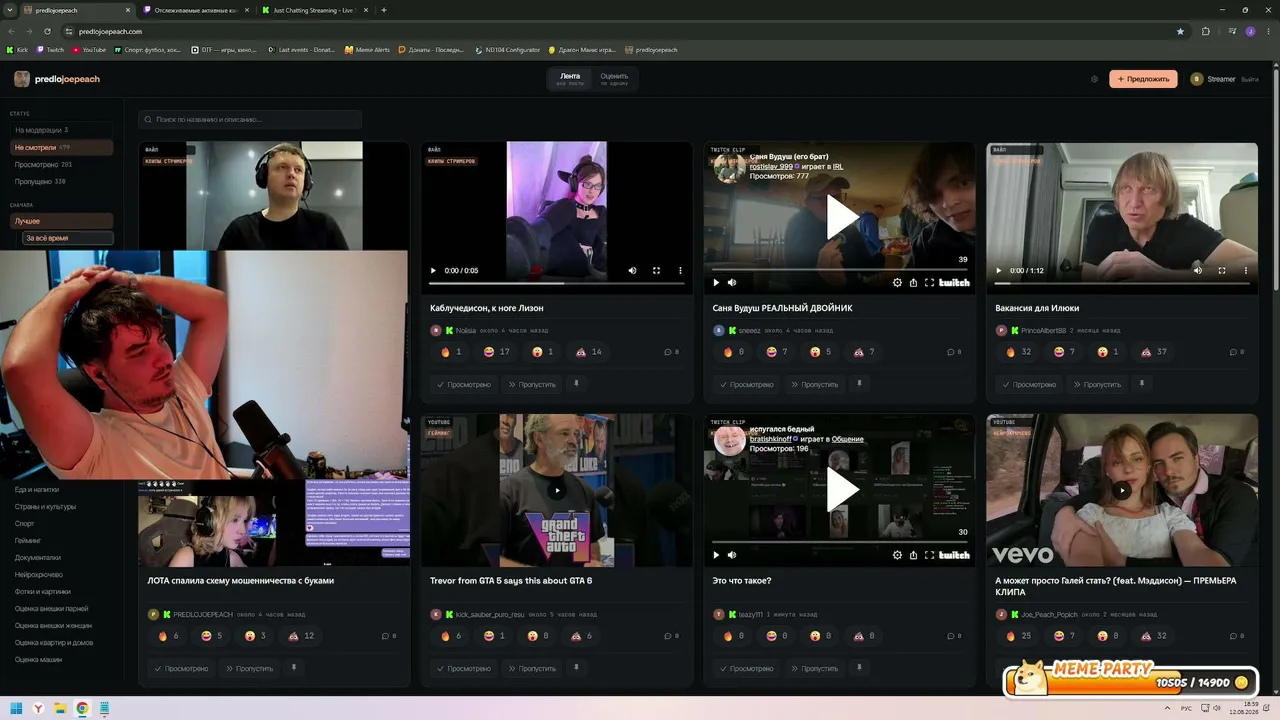Mark ЛОТА спалила post as Просмотрено
The width and height of the screenshot is (1280, 720).
181,668
